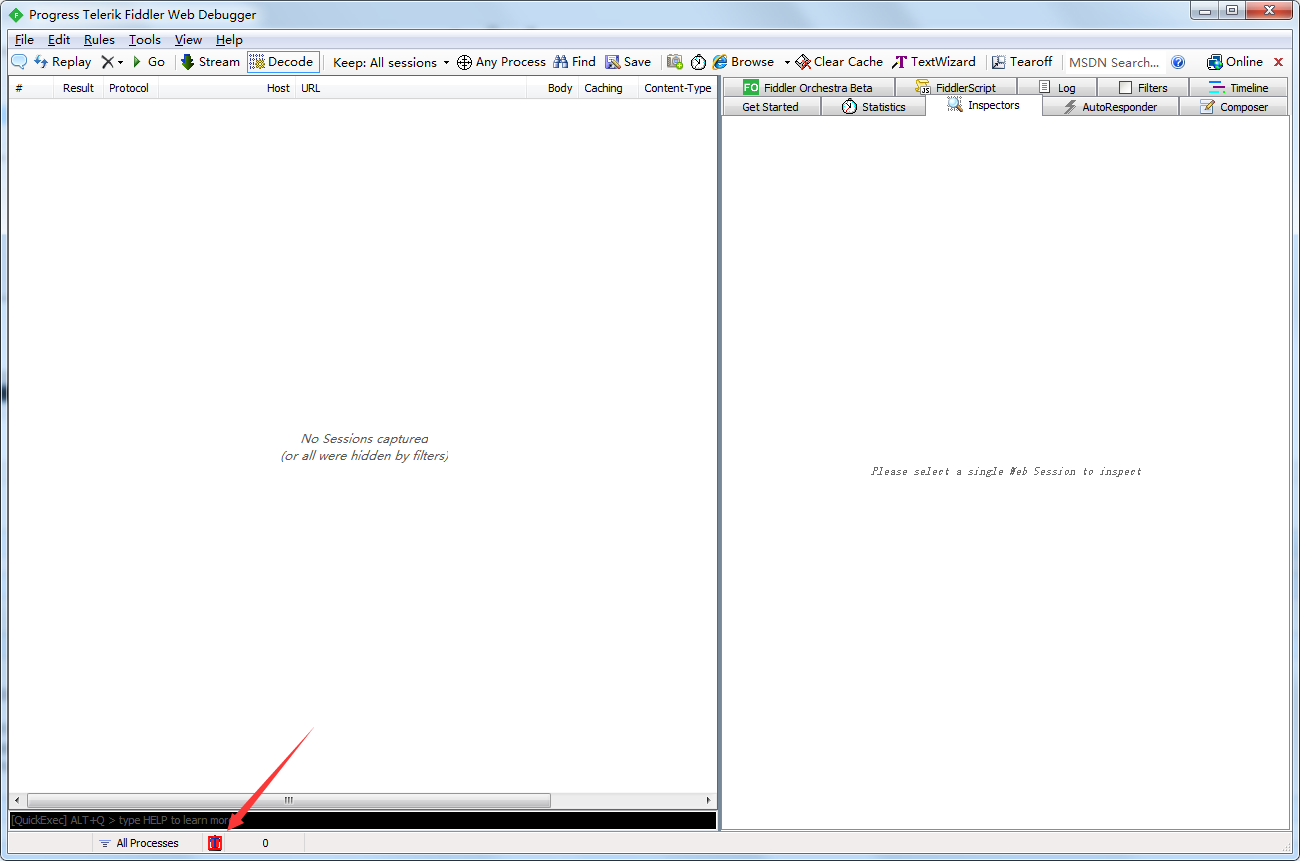Open the Tools menu
The height and width of the screenshot is (861, 1300).
click(x=144, y=40)
